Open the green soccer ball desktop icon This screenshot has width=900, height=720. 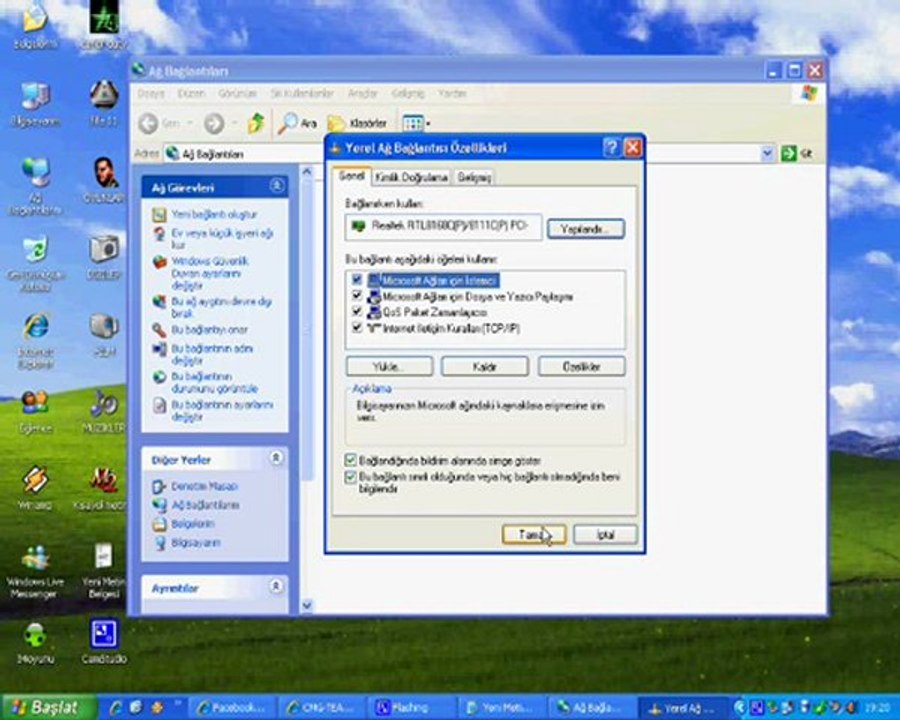pyautogui.click(x=35, y=643)
